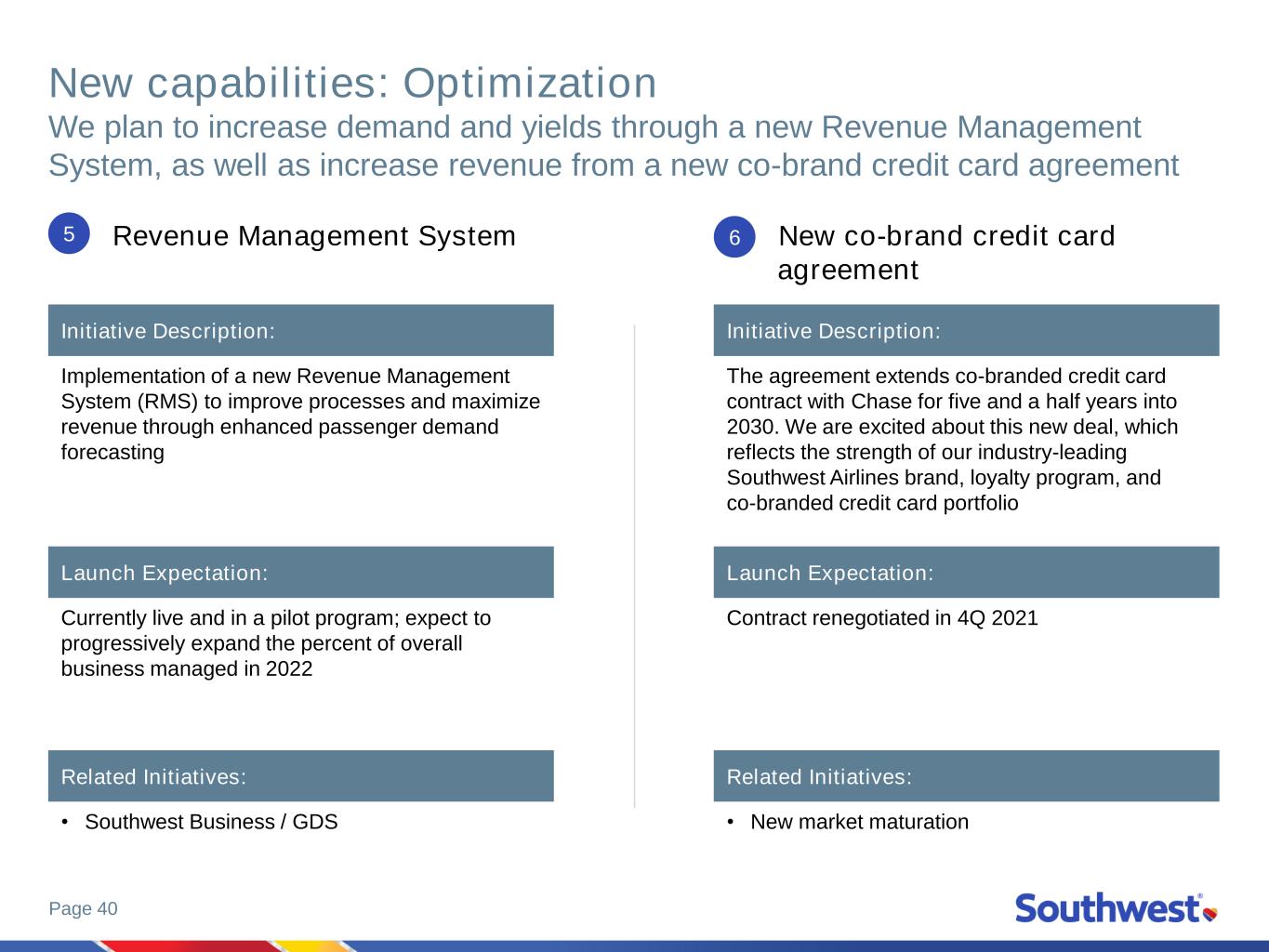Click the Southwest logo
Image resolution: width=1269 pixels, height=952 pixels.
[1116, 907]
